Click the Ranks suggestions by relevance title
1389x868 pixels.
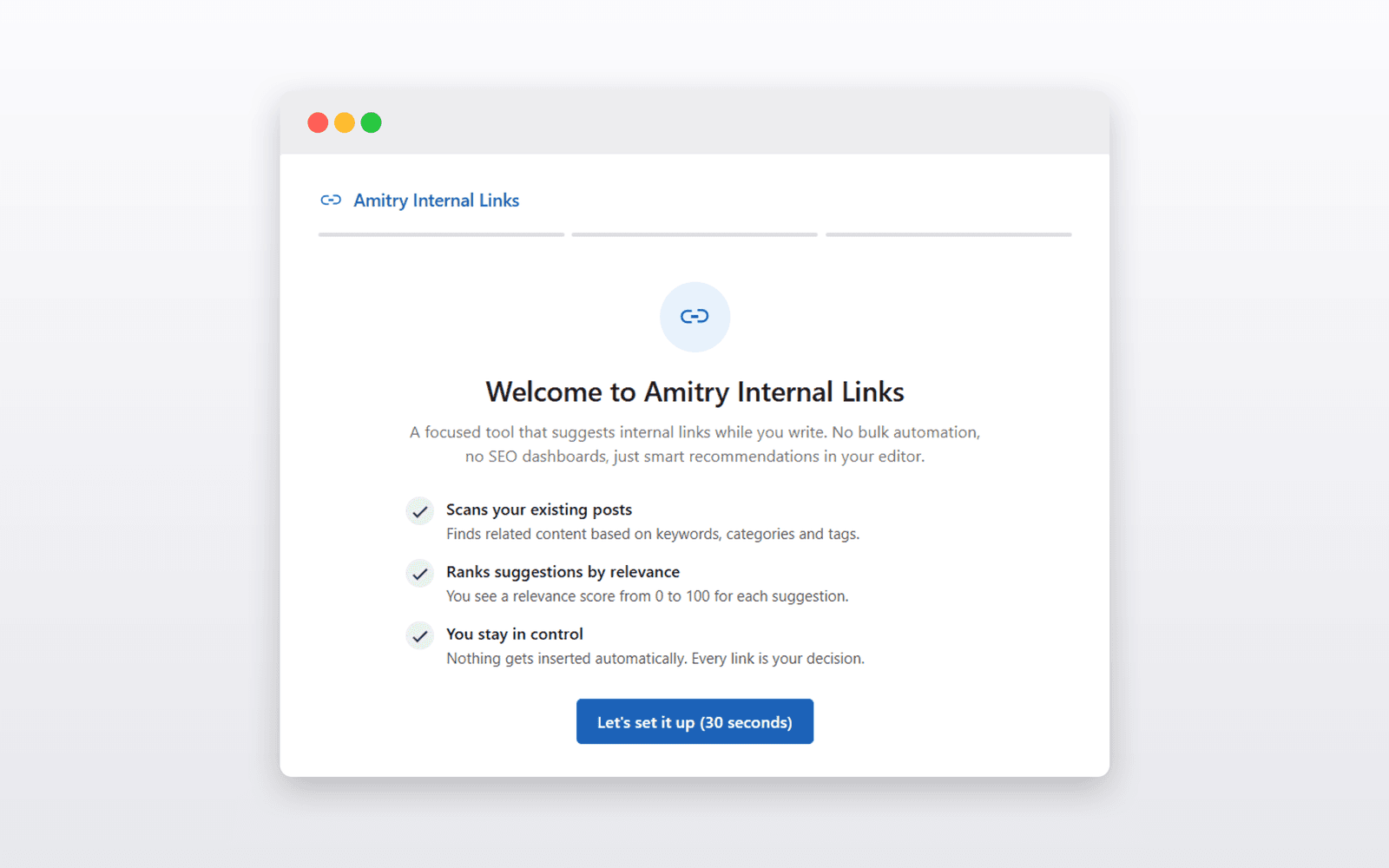coord(563,572)
